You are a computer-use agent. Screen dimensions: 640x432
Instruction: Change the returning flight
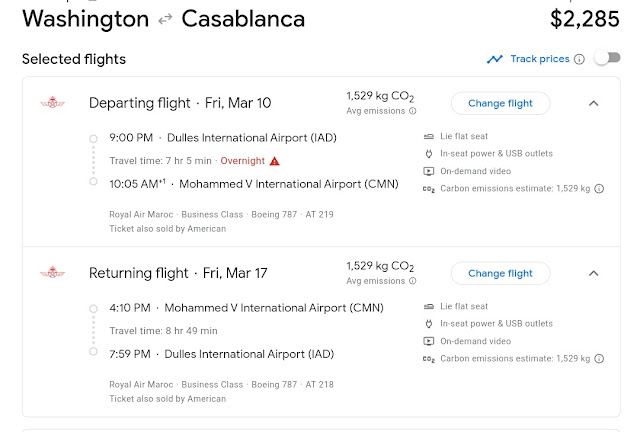click(500, 273)
